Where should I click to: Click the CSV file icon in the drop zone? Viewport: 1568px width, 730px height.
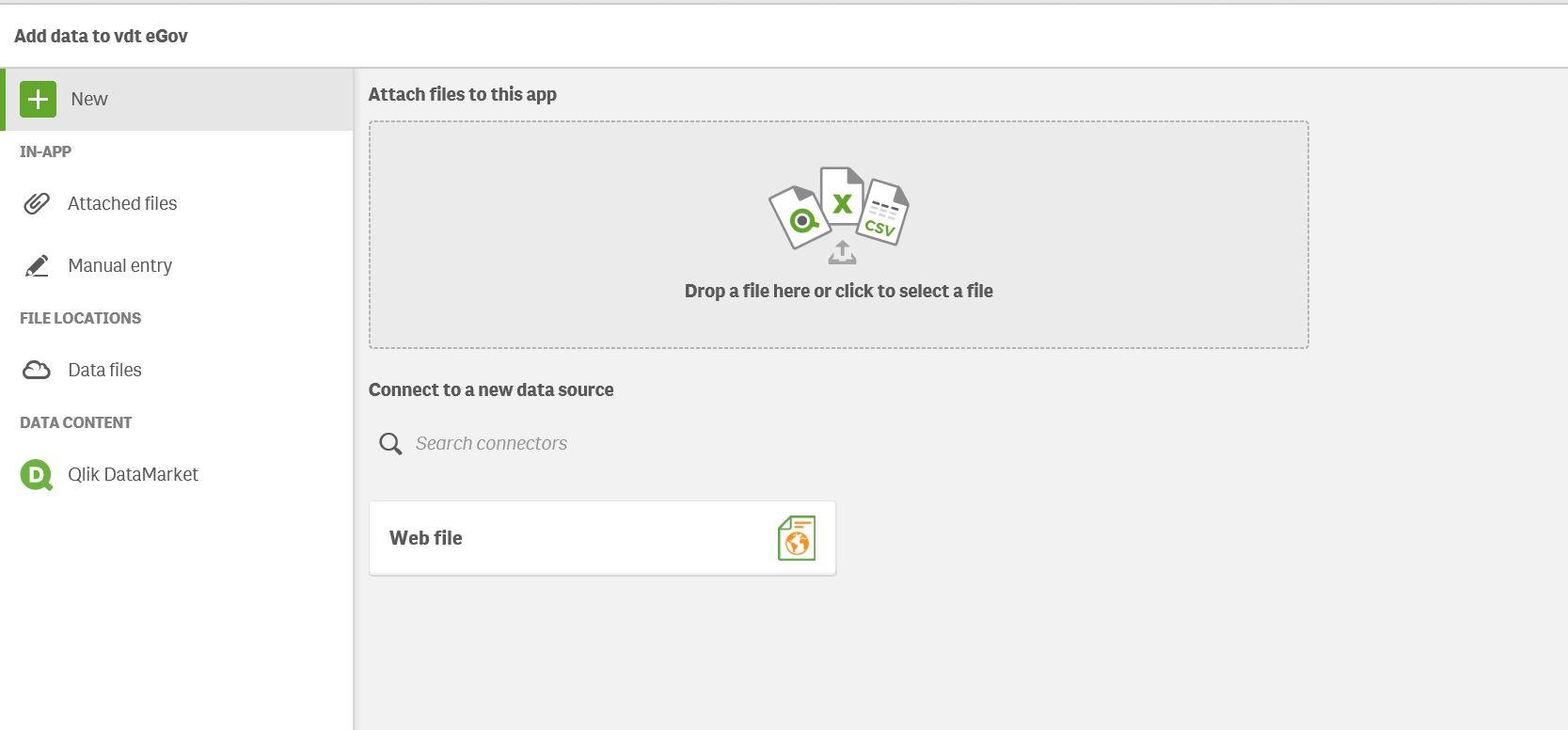click(x=883, y=213)
